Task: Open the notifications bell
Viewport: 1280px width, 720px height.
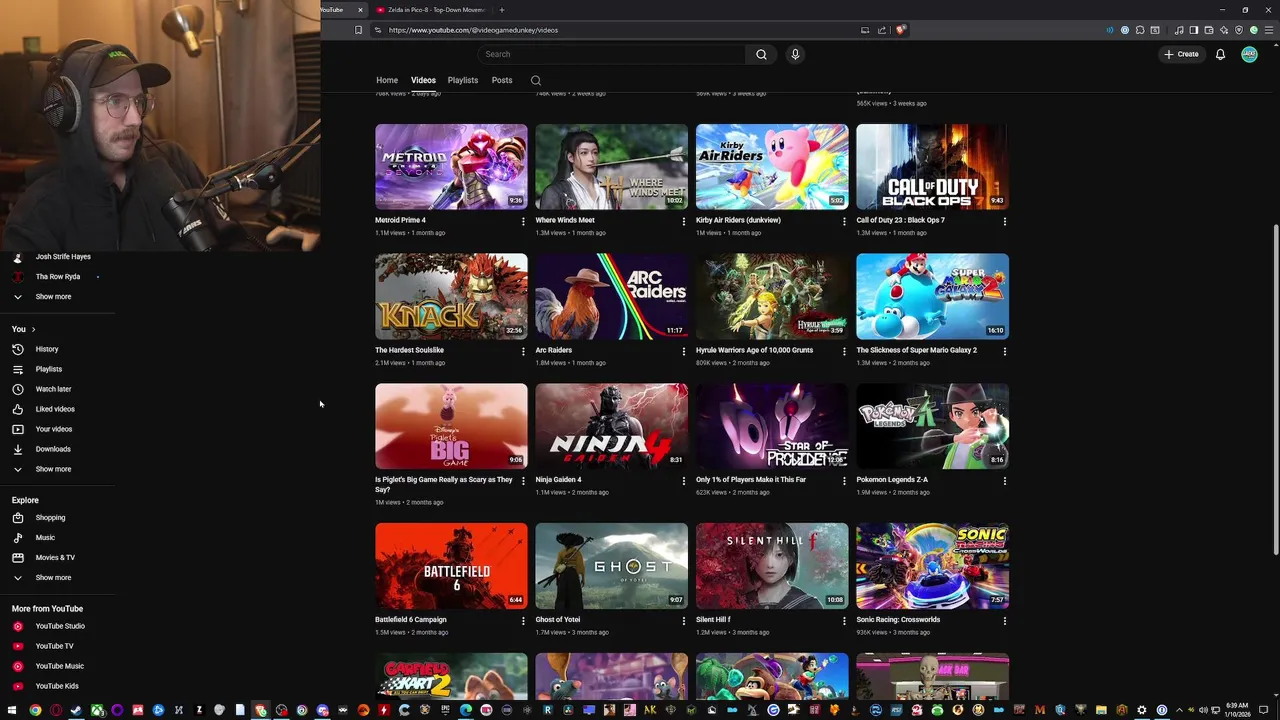Action: click(1220, 54)
